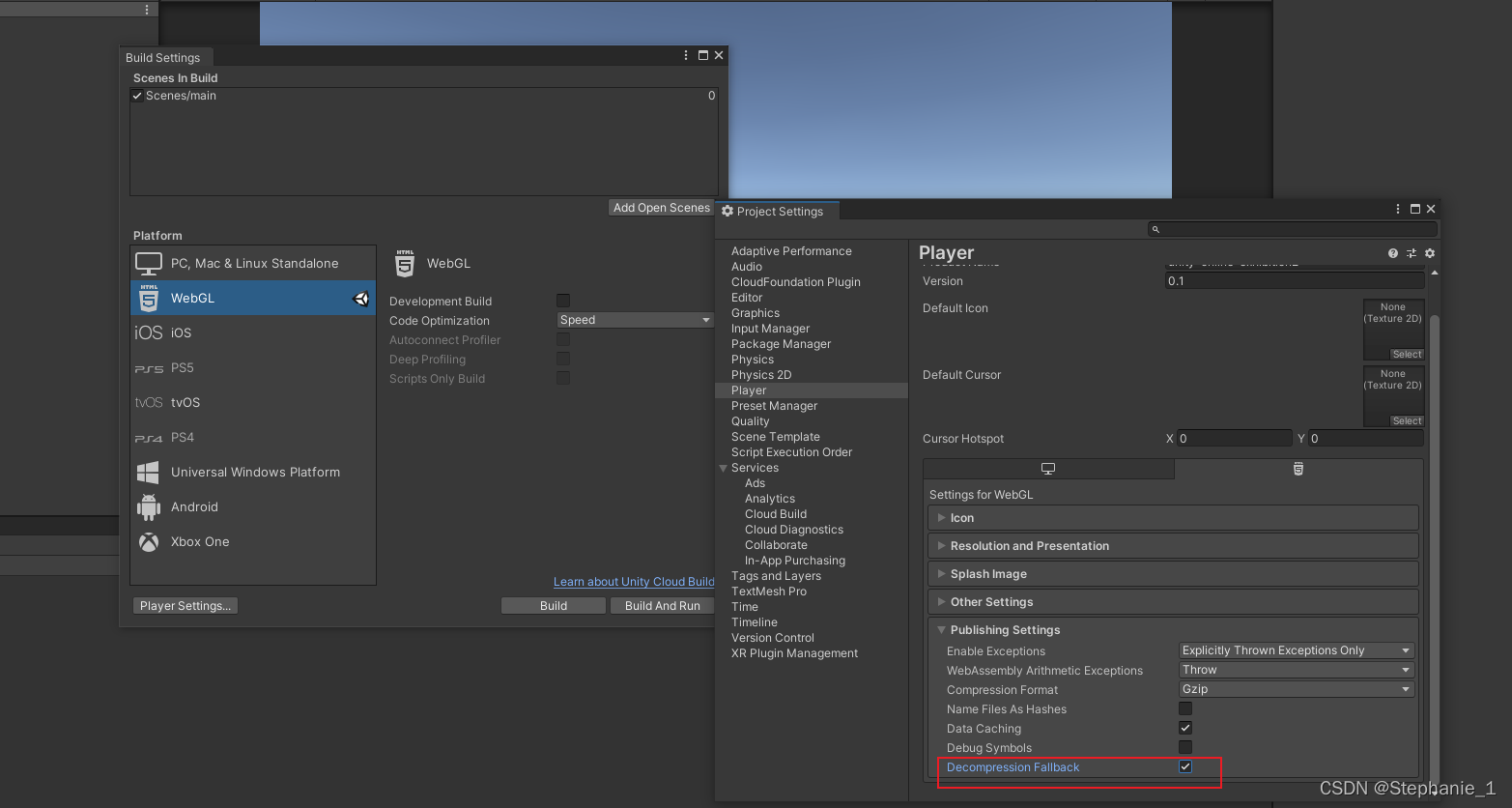Click the preset sliders icon in Player settings
Screen dimensions: 1512x808
point(1411,252)
